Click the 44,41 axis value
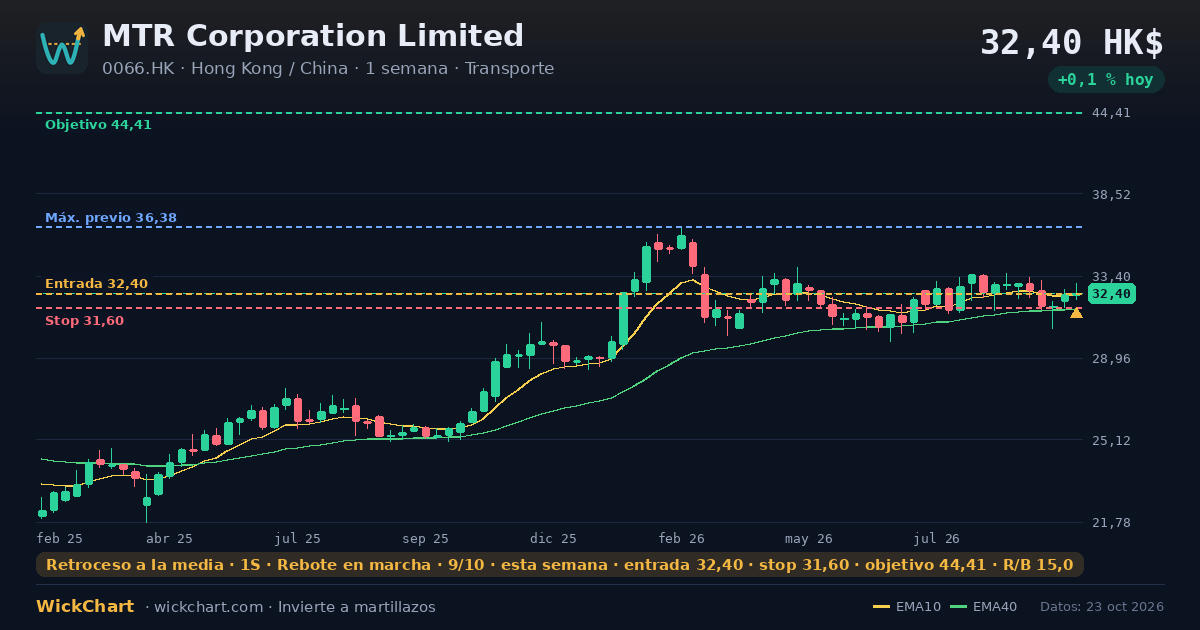 [x=1112, y=113]
